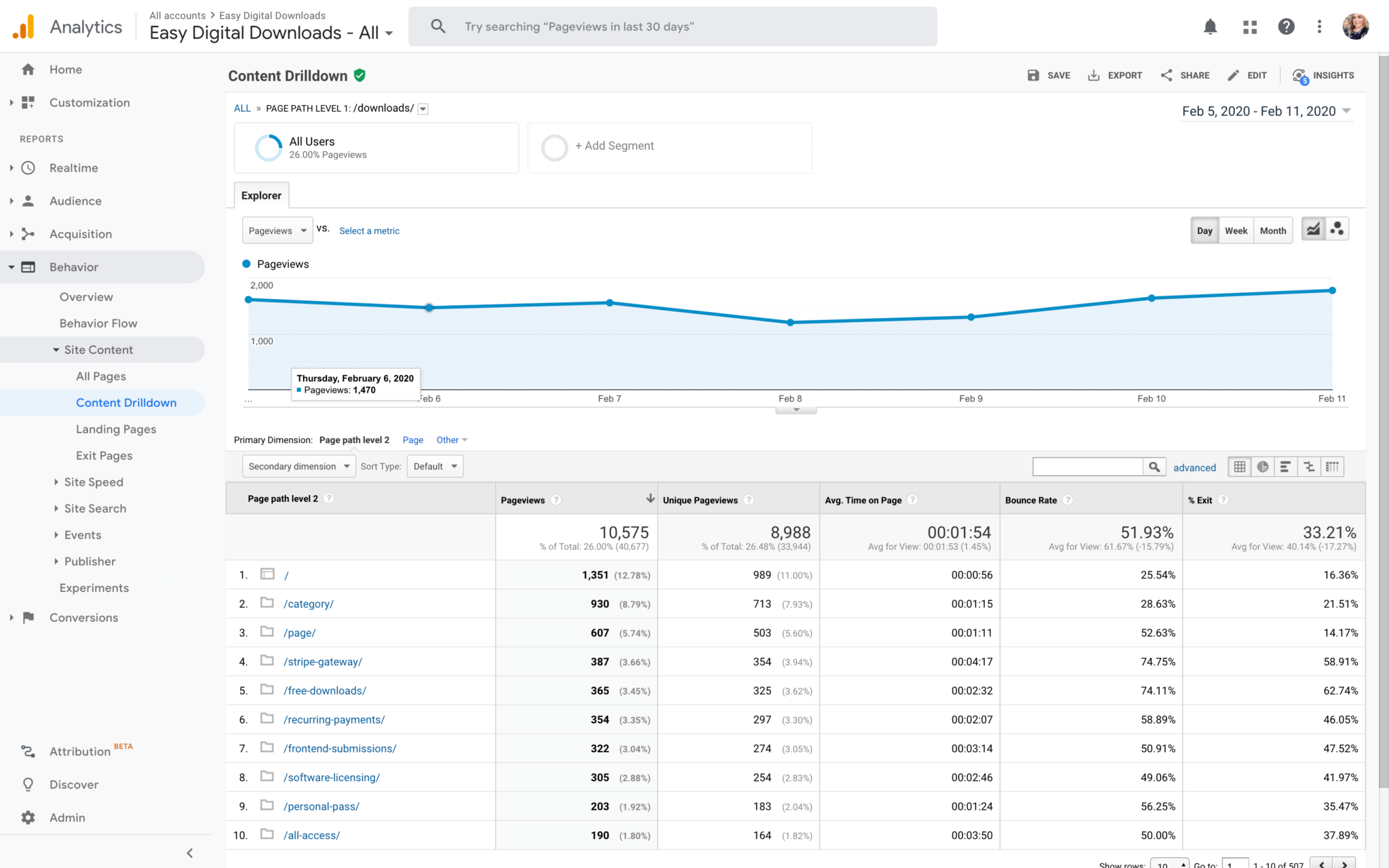Set the chart interval to Week
Viewport: 1389px width, 868px height.
[x=1236, y=231]
